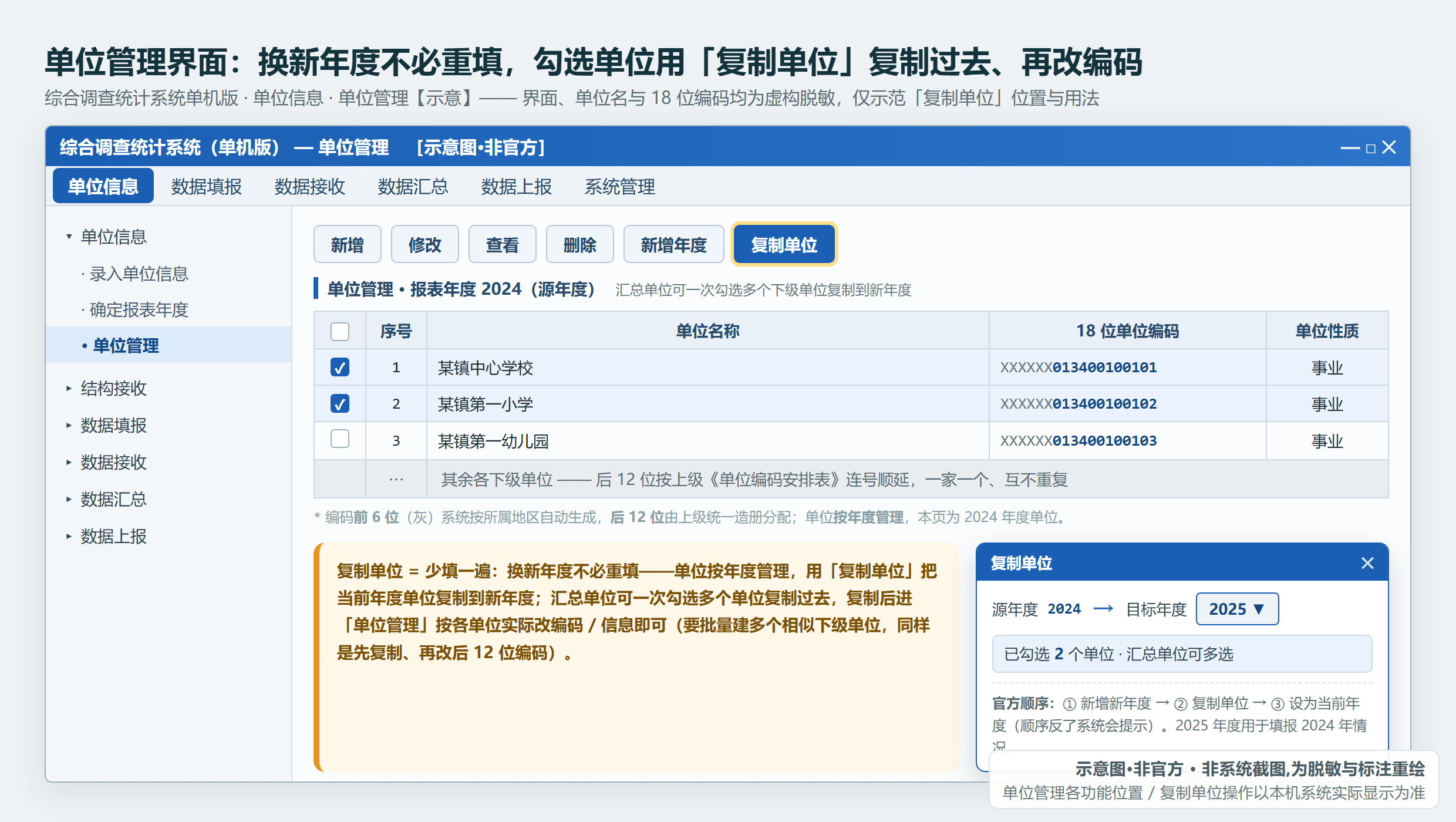Click the code XXXXXX013400100103
The height and width of the screenshot is (822, 1456).
pyautogui.click(x=1078, y=440)
